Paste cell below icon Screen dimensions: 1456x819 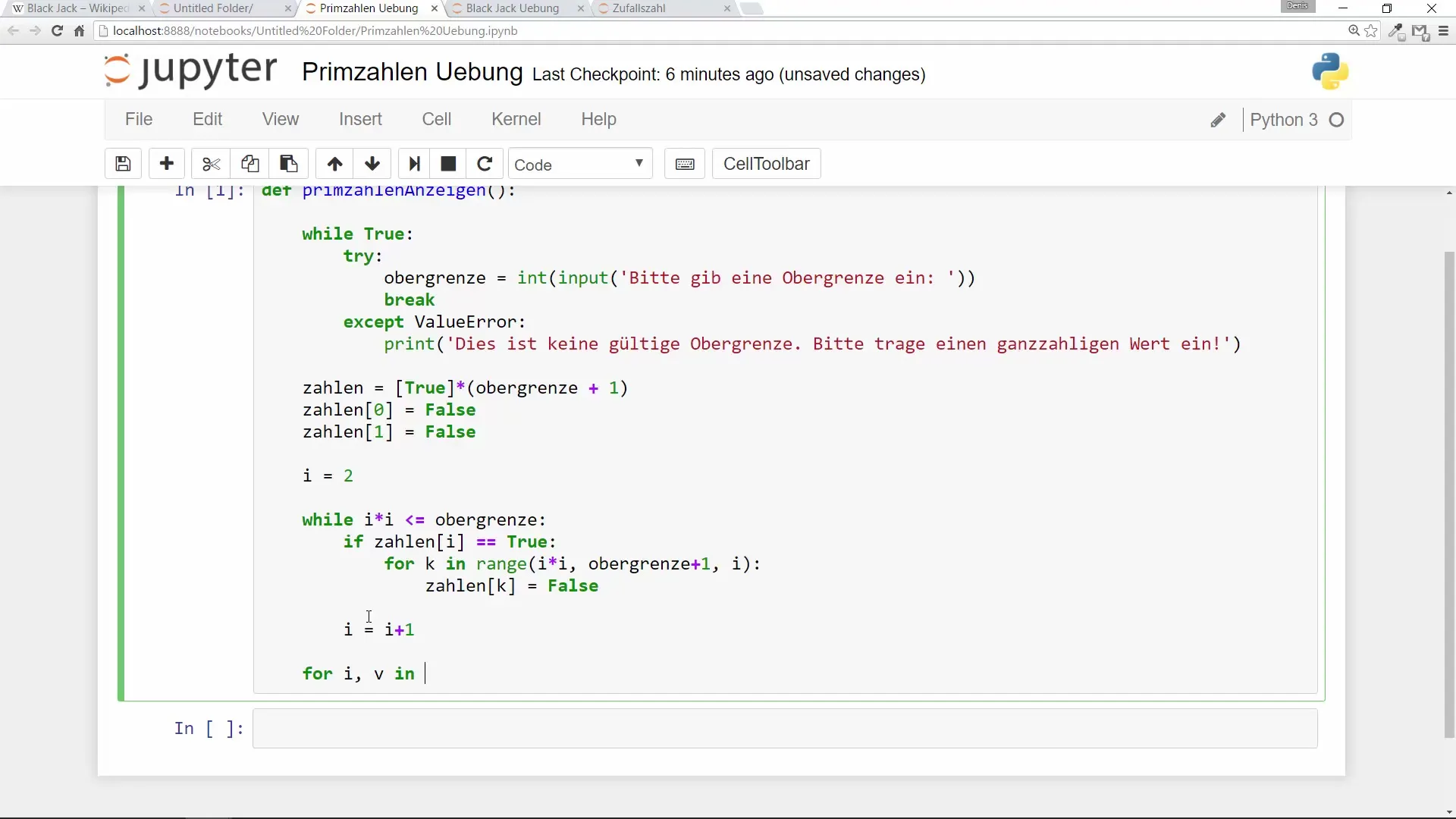click(x=288, y=164)
